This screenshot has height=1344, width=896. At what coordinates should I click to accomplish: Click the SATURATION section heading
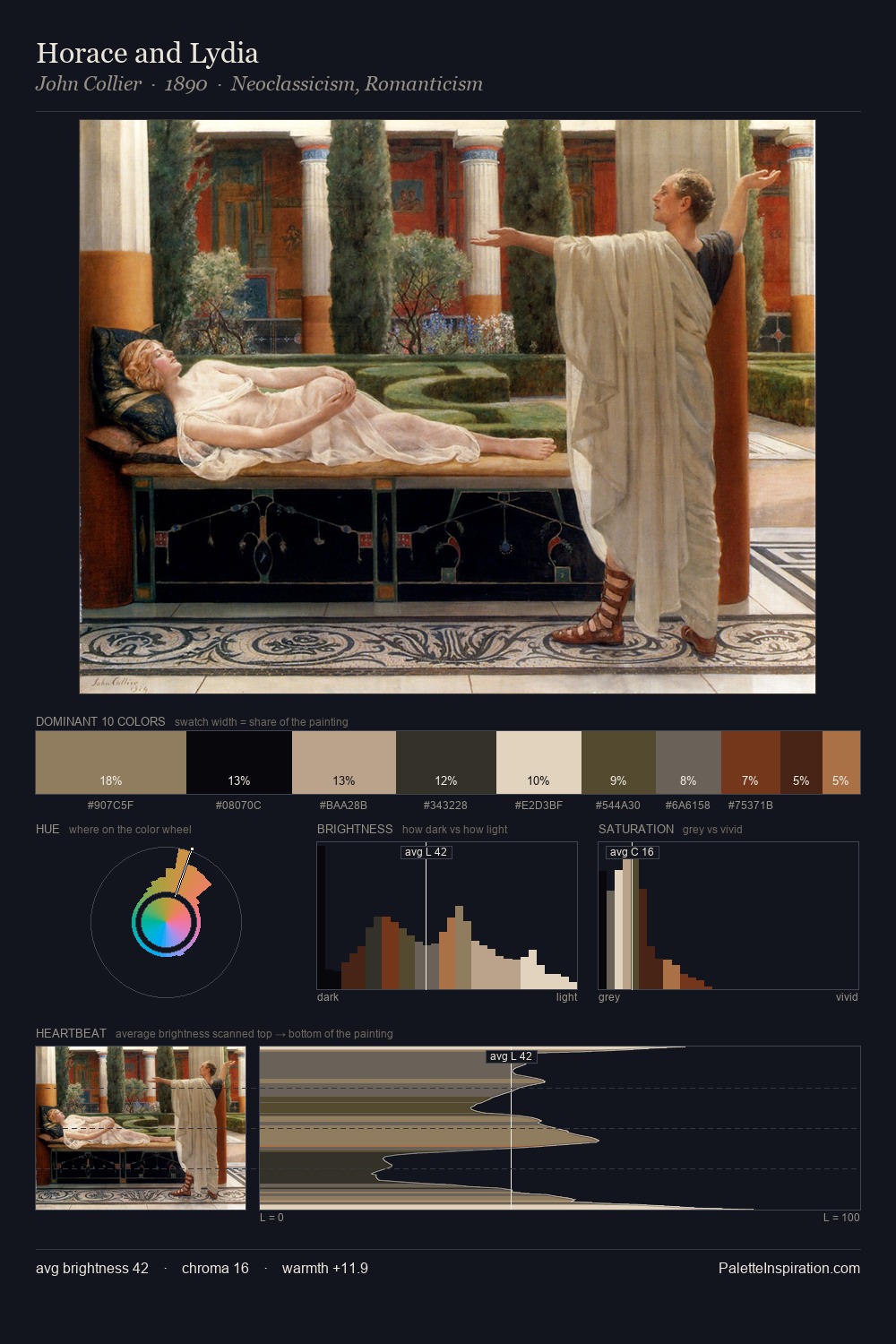pos(636,829)
